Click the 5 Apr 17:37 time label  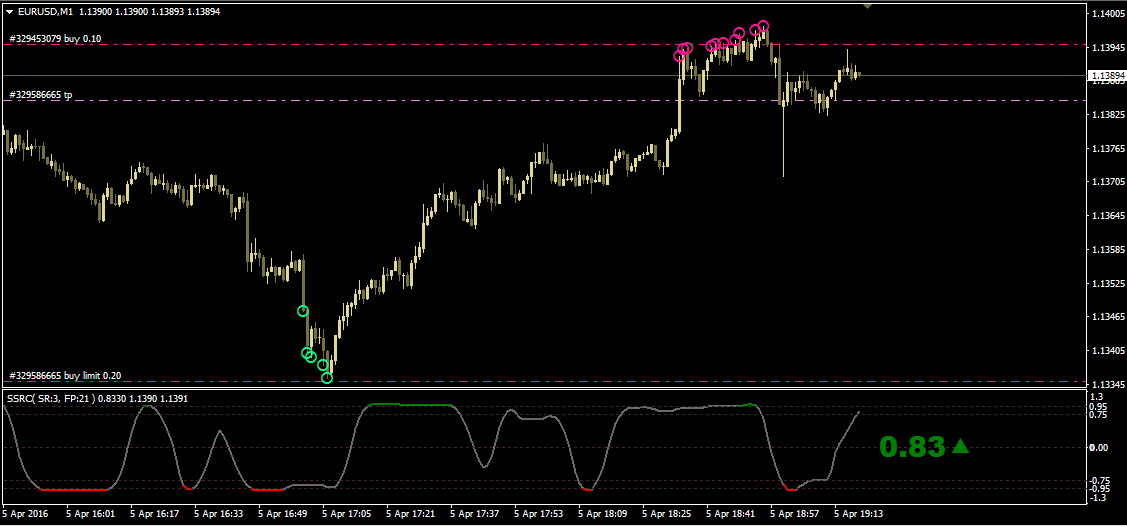[x=475, y=515]
